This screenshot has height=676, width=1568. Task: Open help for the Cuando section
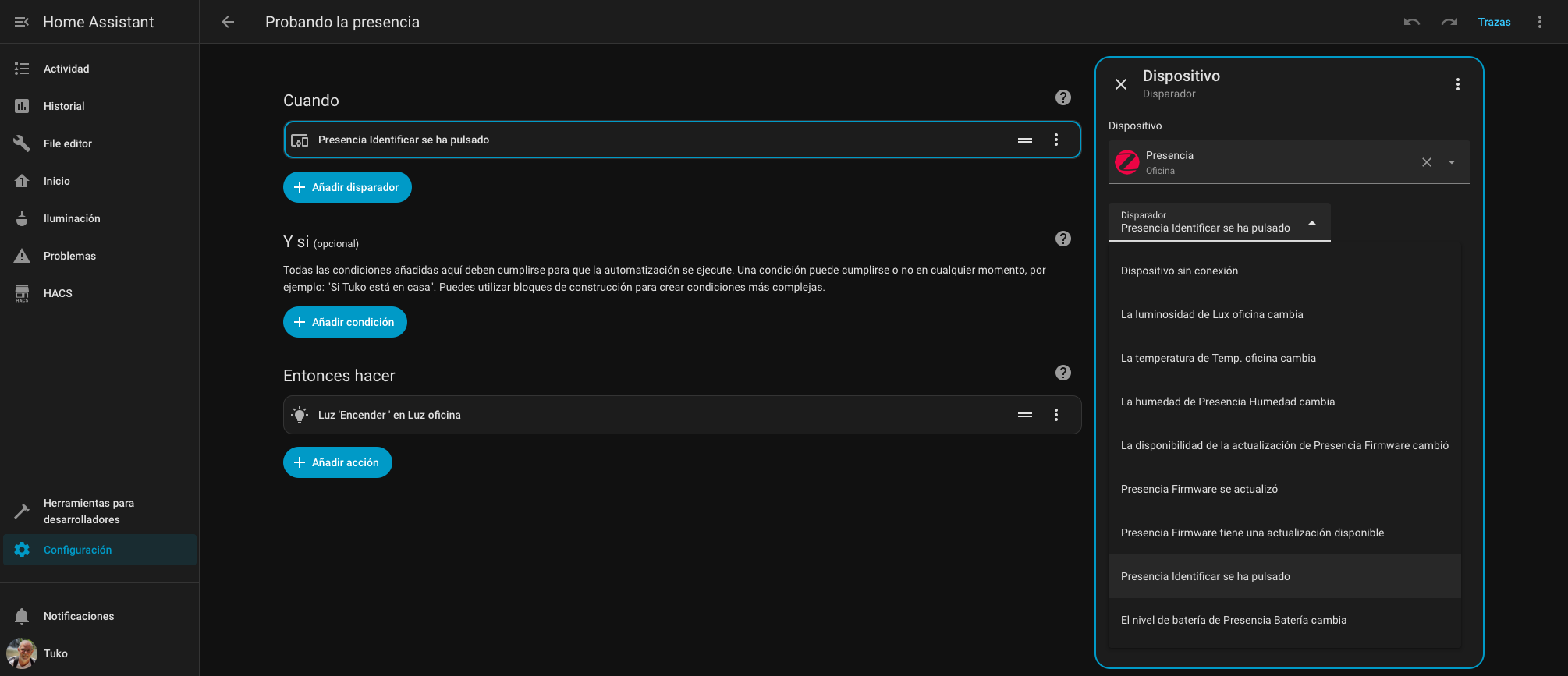1062,97
